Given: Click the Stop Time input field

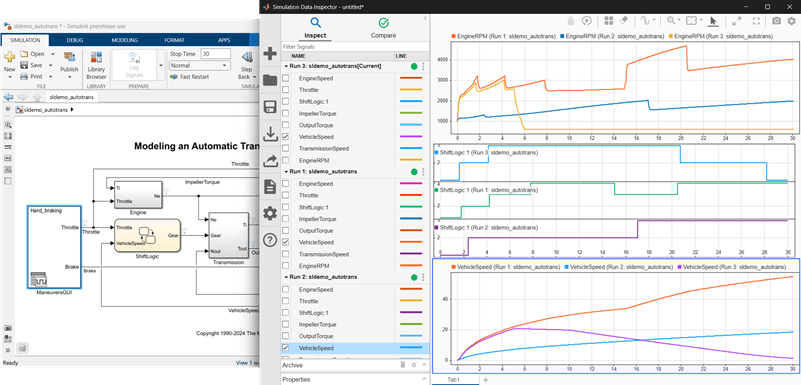Looking at the screenshot, I should (x=216, y=54).
